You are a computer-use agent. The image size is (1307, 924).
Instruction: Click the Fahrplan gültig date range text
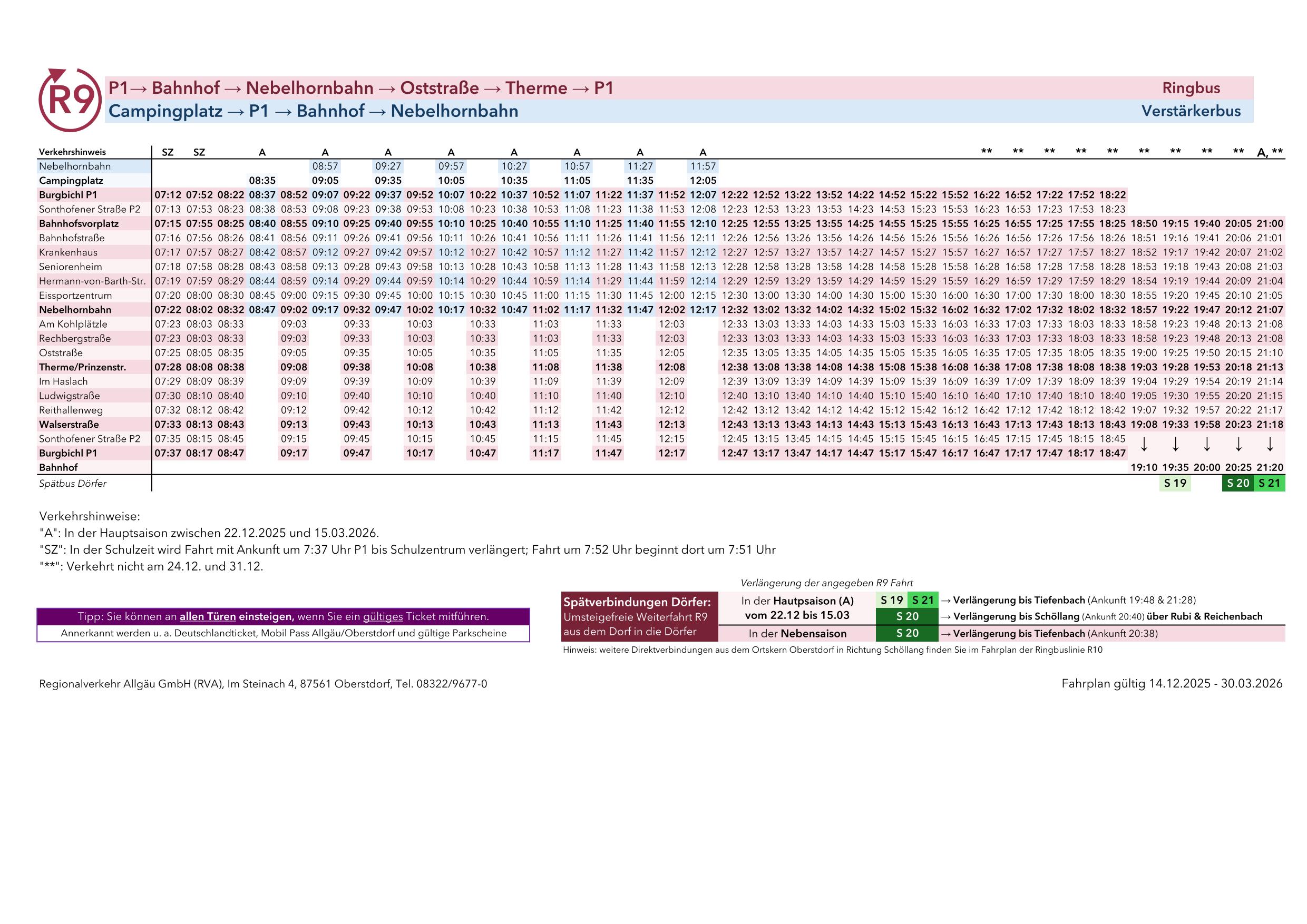pos(1172,683)
